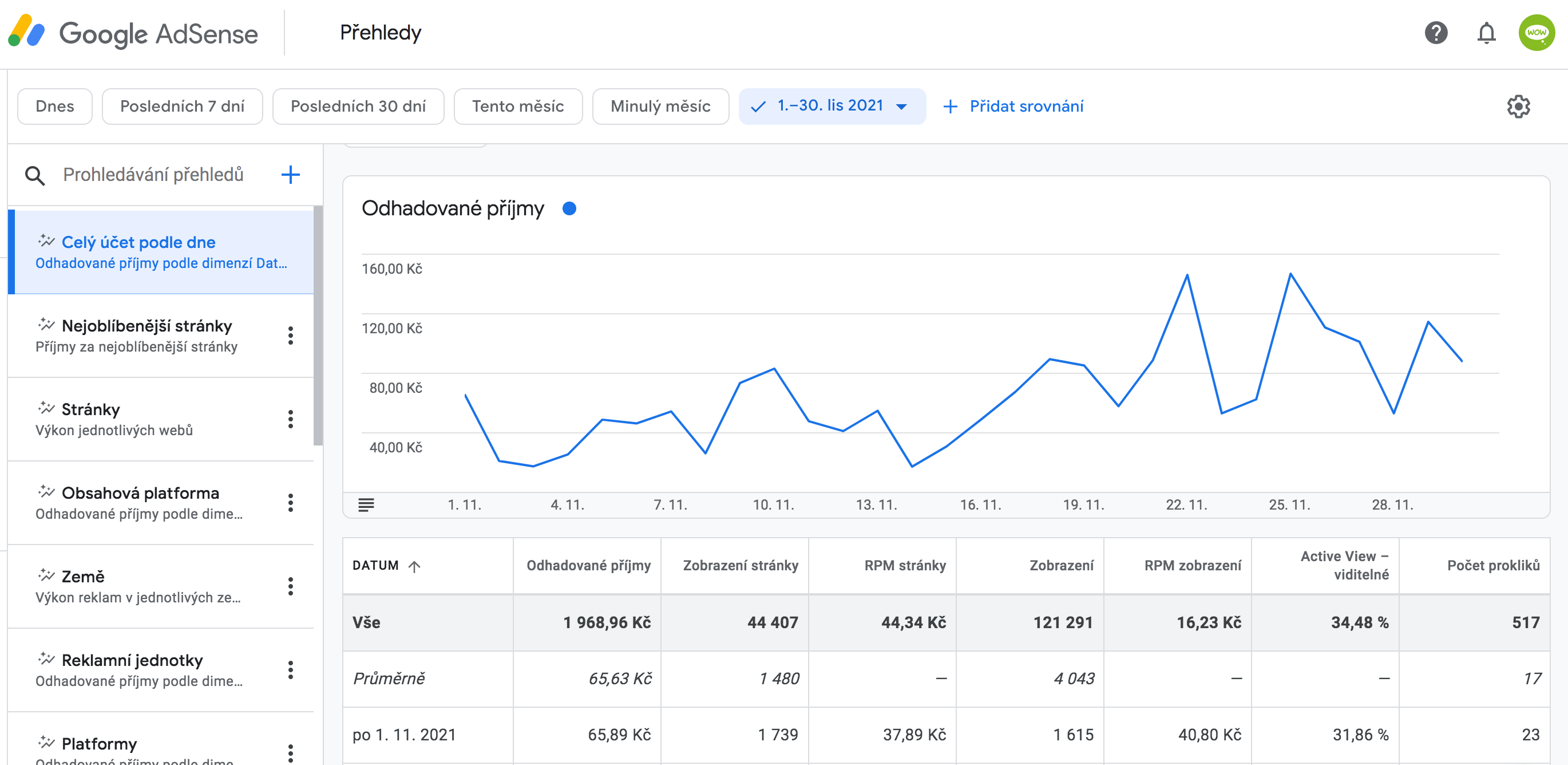The height and width of the screenshot is (765, 1568).
Task: Click the 160,00 Kč axis label
Action: [391, 269]
